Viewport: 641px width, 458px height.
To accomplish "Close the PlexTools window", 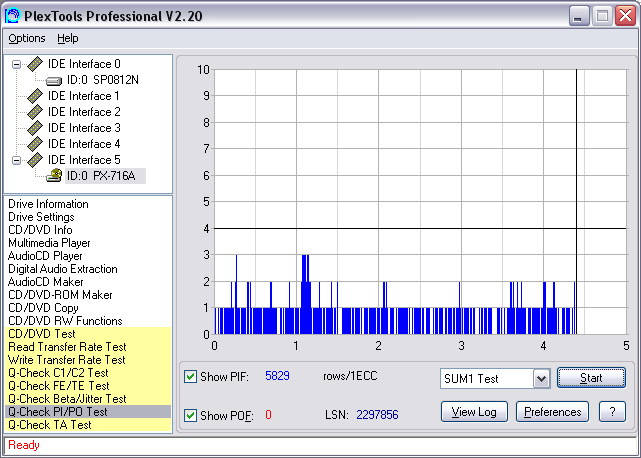I will coord(625,16).
